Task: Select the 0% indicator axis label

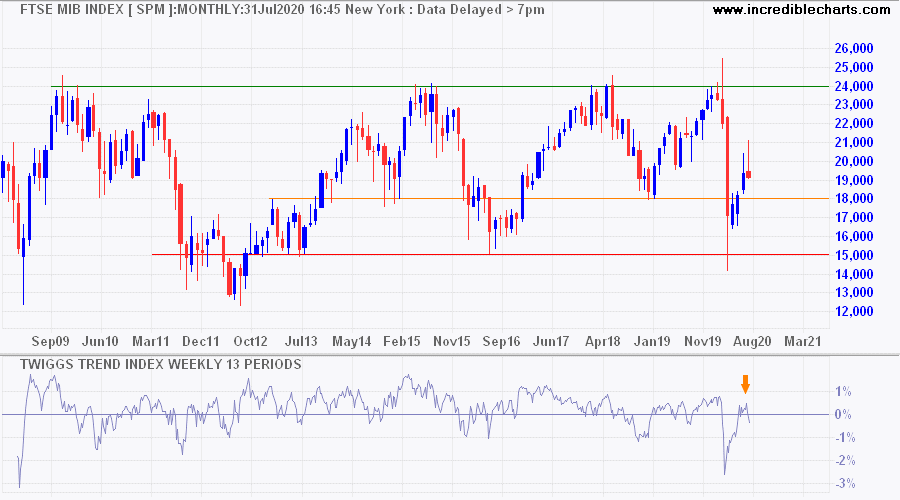Action: [843, 415]
